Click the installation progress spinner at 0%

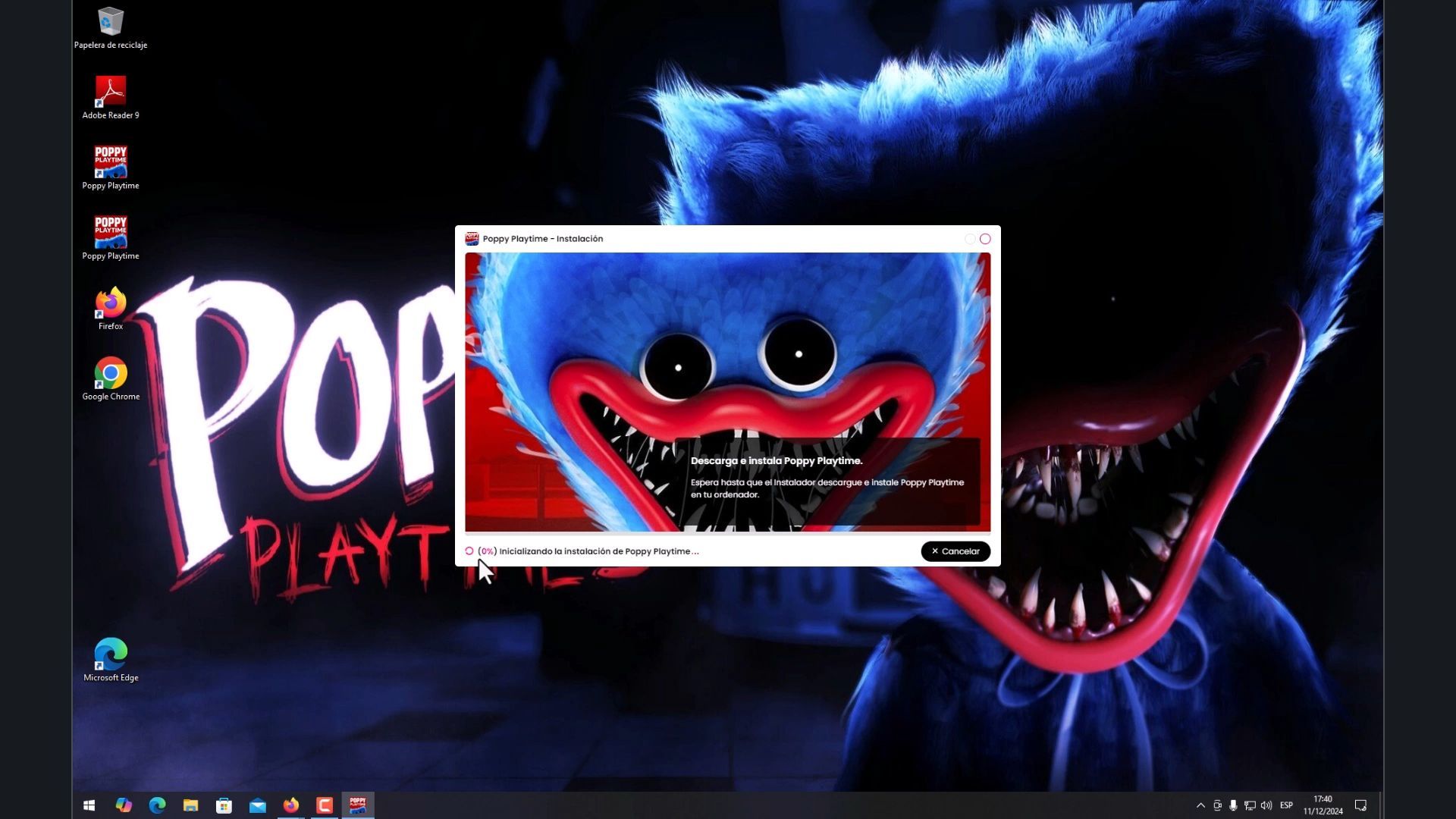[469, 551]
